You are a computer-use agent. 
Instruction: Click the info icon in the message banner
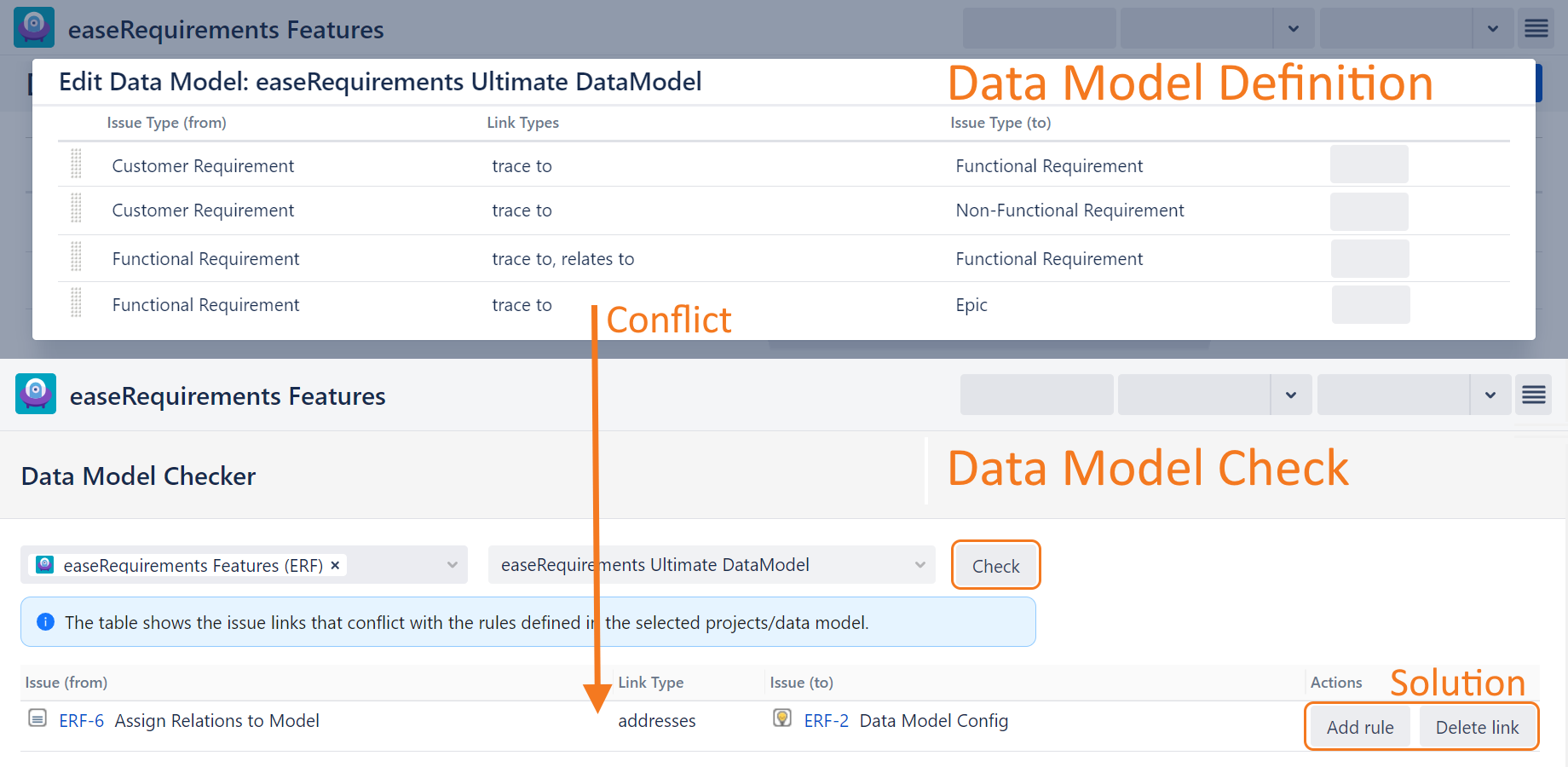click(x=46, y=622)
